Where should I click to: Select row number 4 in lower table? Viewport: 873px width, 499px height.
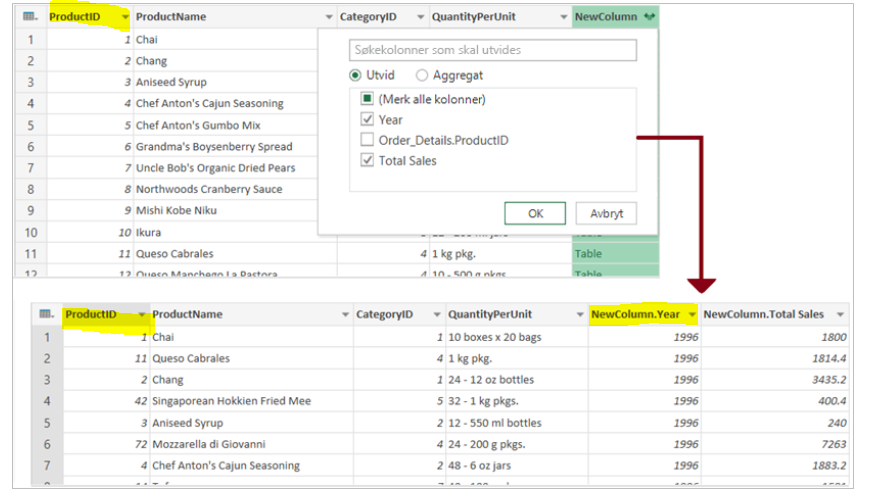point(47,401)
